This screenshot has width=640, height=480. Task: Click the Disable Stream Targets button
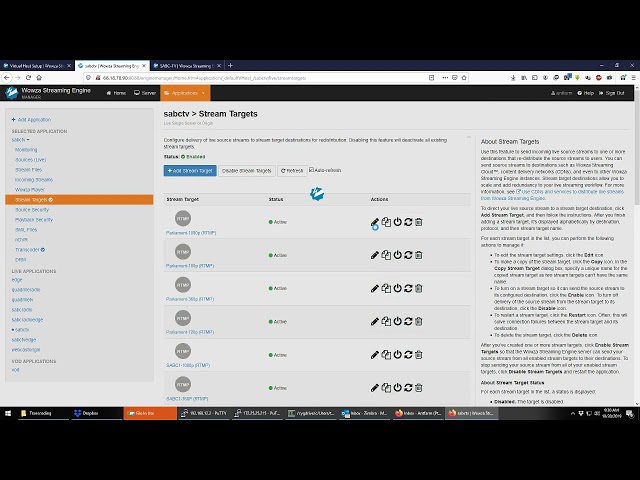tap(247, 171)
